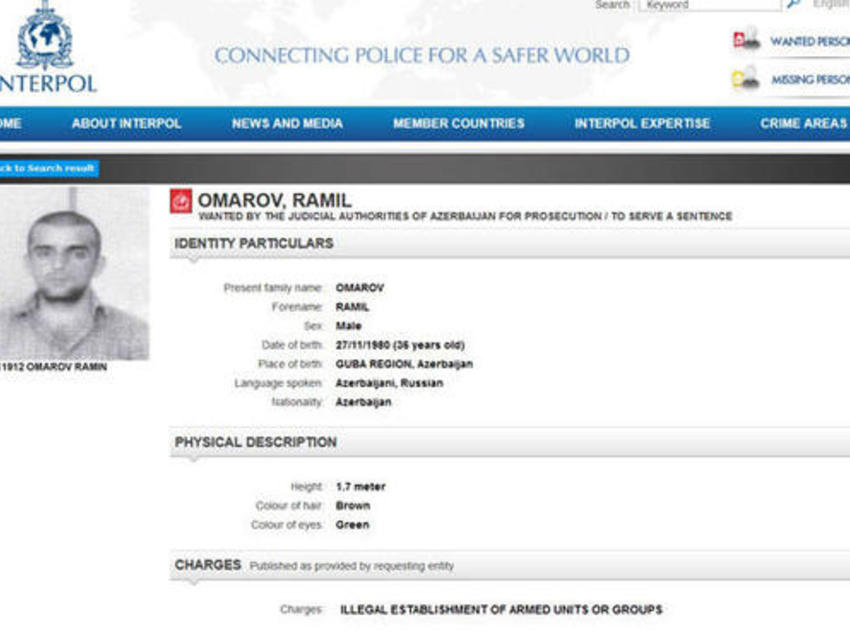
Task: Select the eye colour value Green
Action: (x=352, y=525)
